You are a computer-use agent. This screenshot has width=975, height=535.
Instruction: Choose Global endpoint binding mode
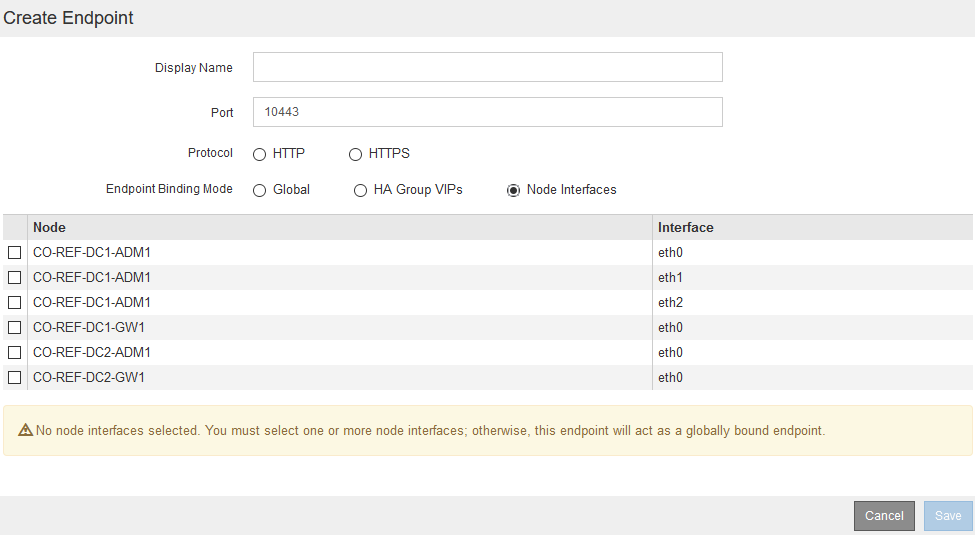click(x=259, y=190)
